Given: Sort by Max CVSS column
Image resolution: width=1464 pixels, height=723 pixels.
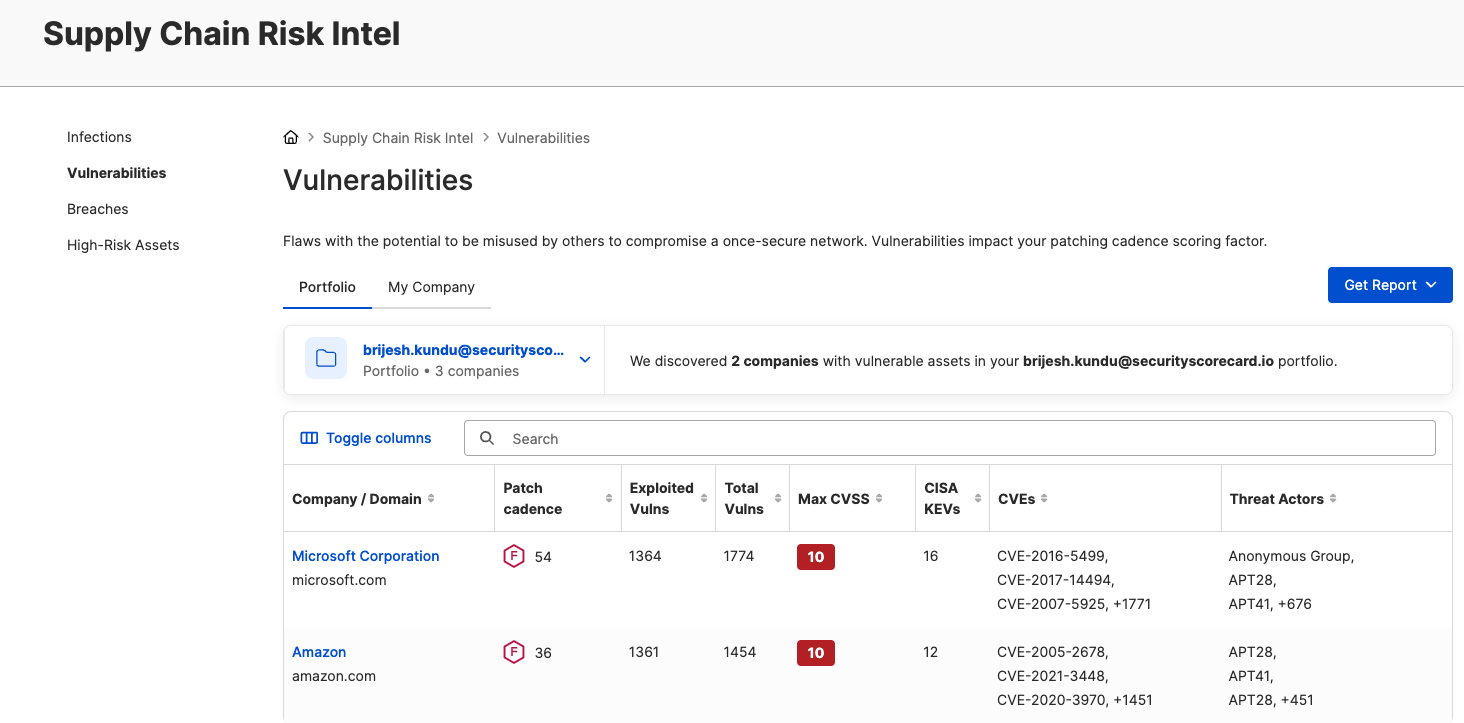Looking at the screenshot, I should pyautogui.click(x=879, y=499).
